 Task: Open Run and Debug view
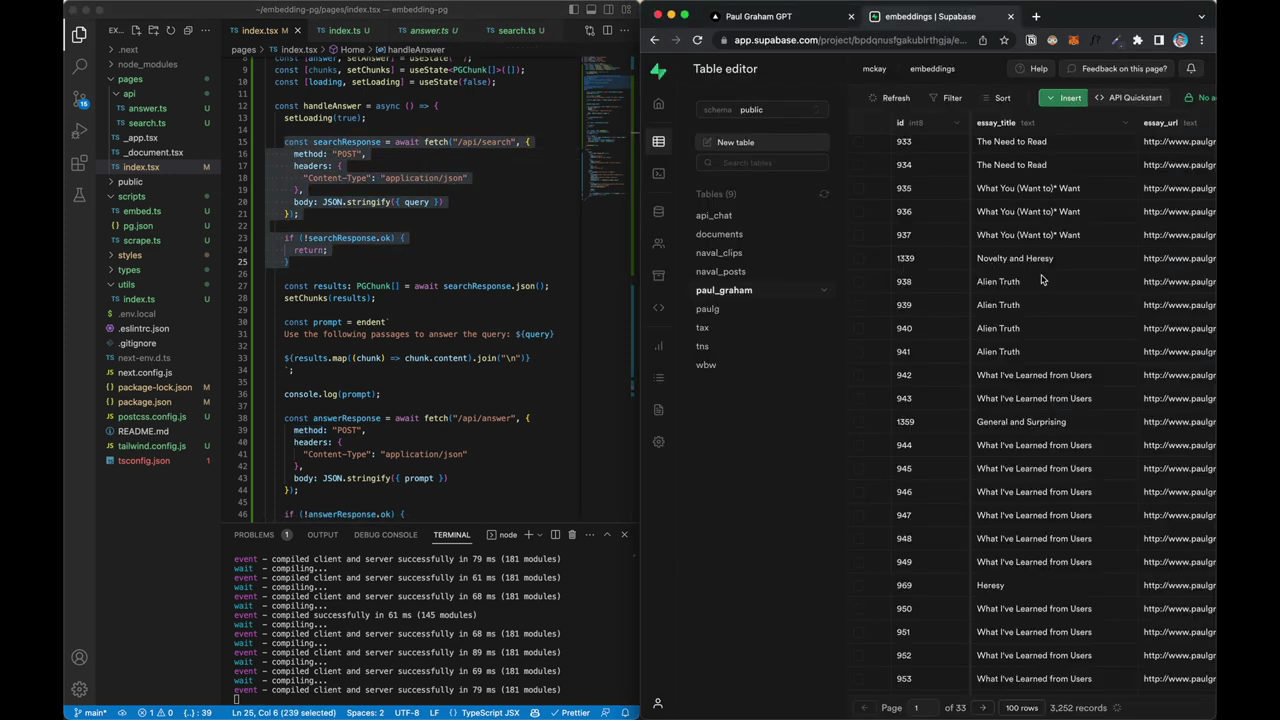click(x=79, y=131)
